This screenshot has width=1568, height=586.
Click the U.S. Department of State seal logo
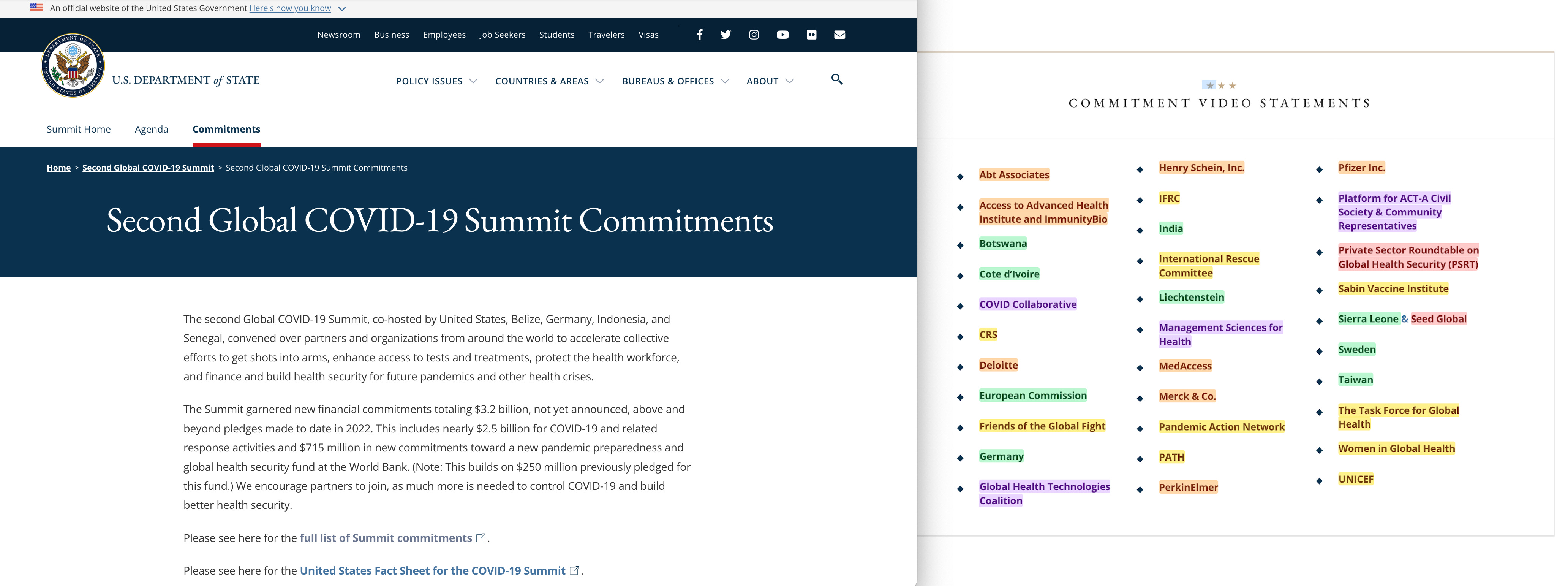click(x=73, y=65)
